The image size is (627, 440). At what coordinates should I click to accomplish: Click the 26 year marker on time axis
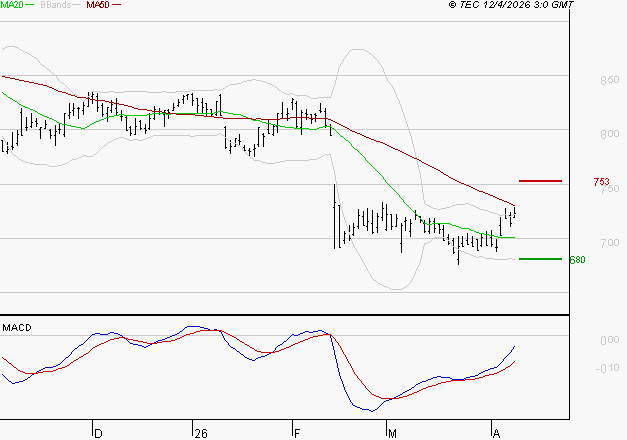201,434
